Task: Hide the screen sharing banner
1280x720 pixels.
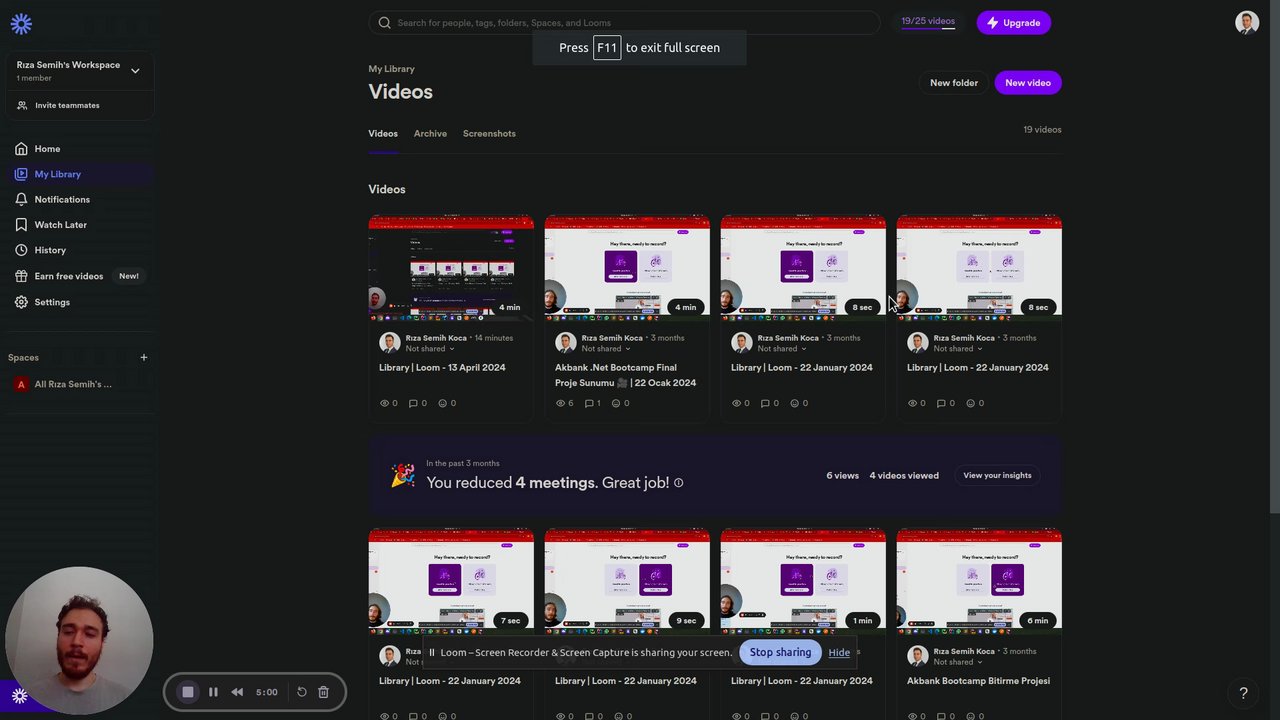Action: [839, 653]
